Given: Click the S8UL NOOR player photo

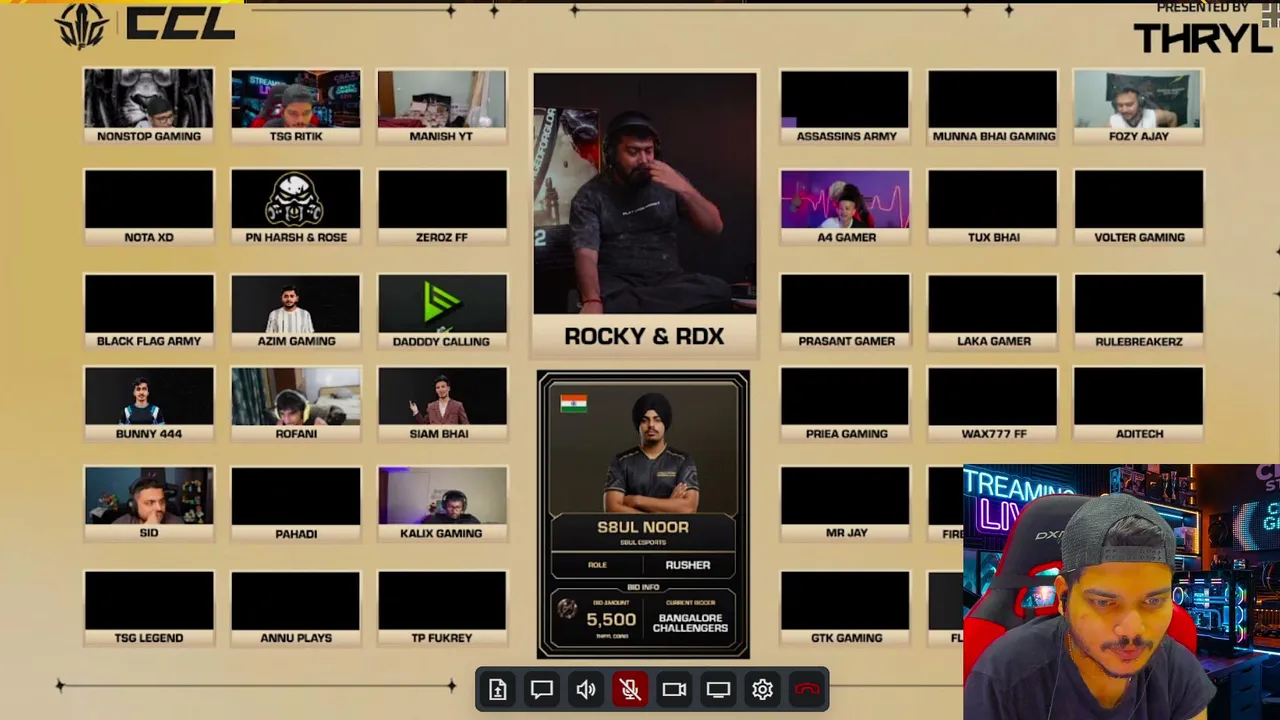Looking at the screenshot, I should [x=652, y=452].
